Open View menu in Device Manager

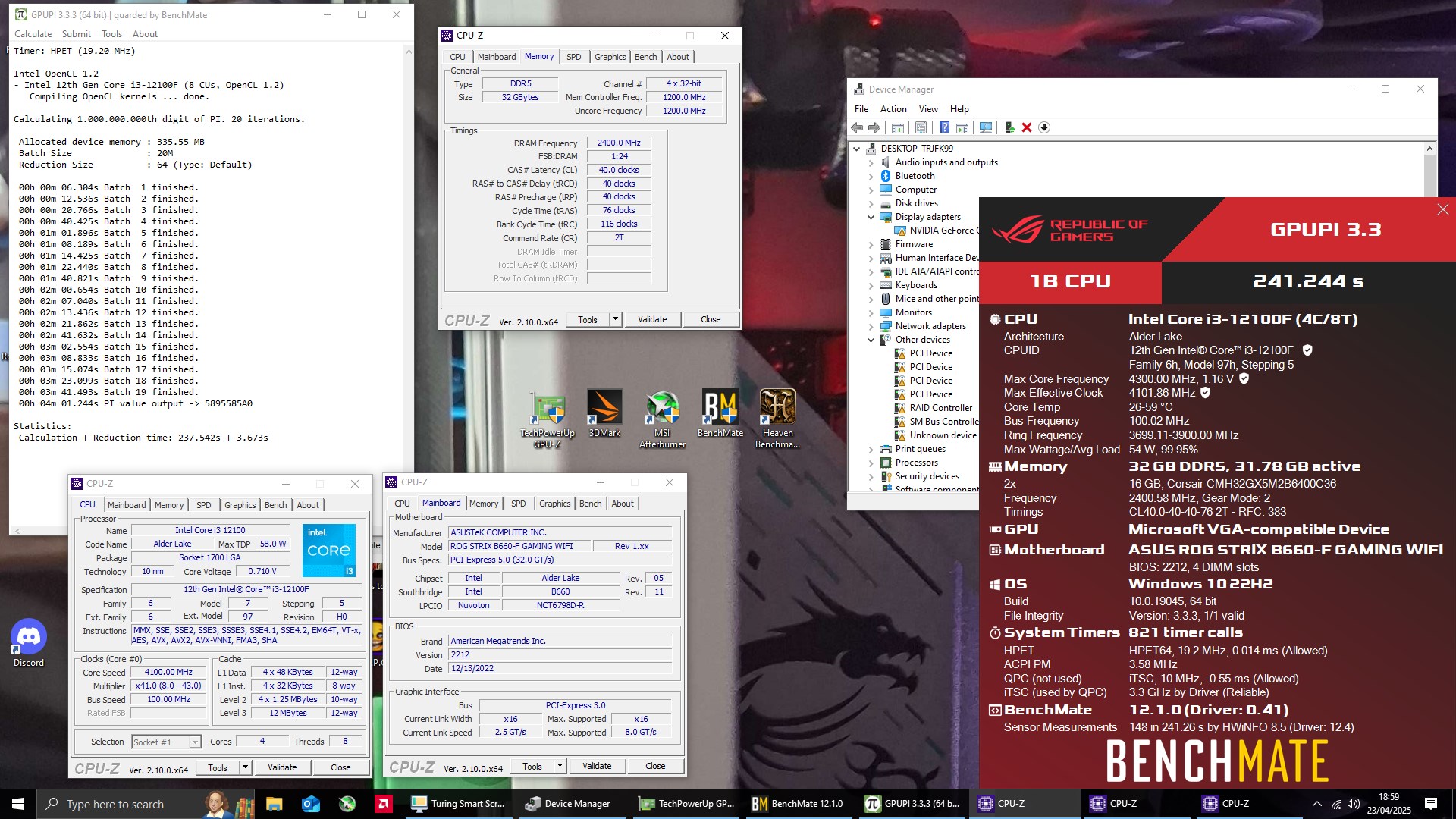928,109
